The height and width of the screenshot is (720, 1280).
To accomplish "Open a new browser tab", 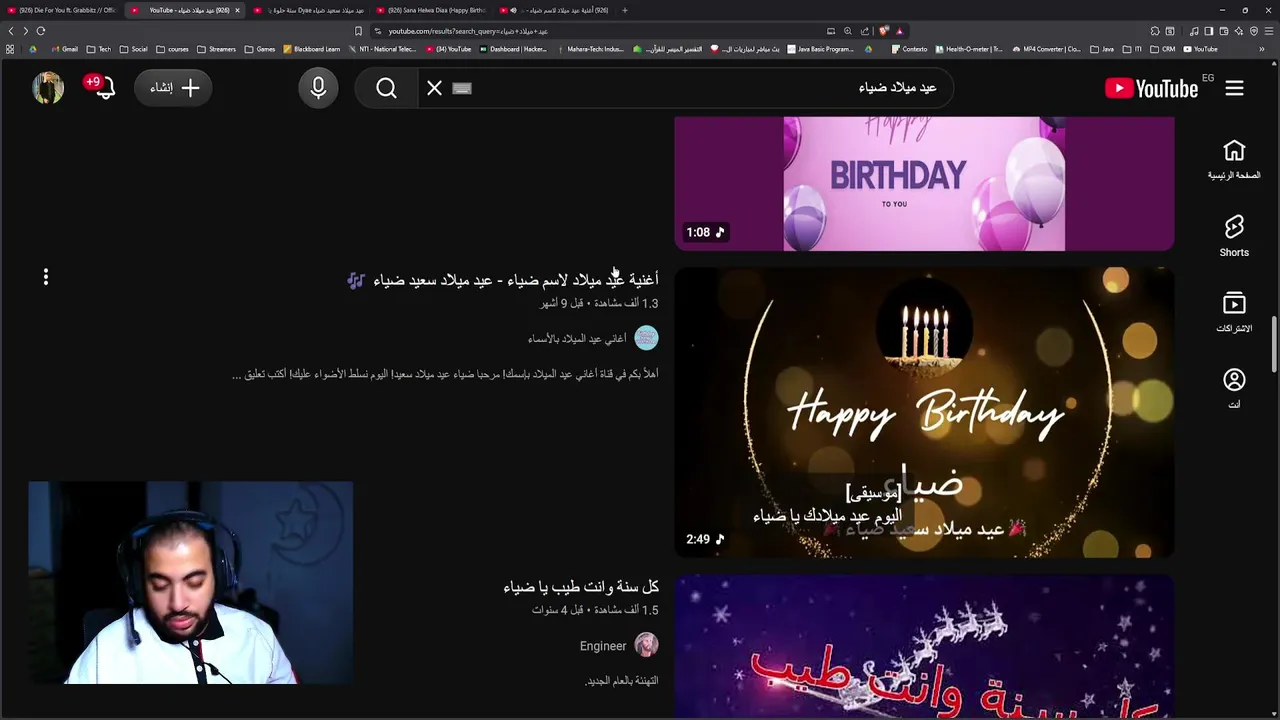I will 625,10.
